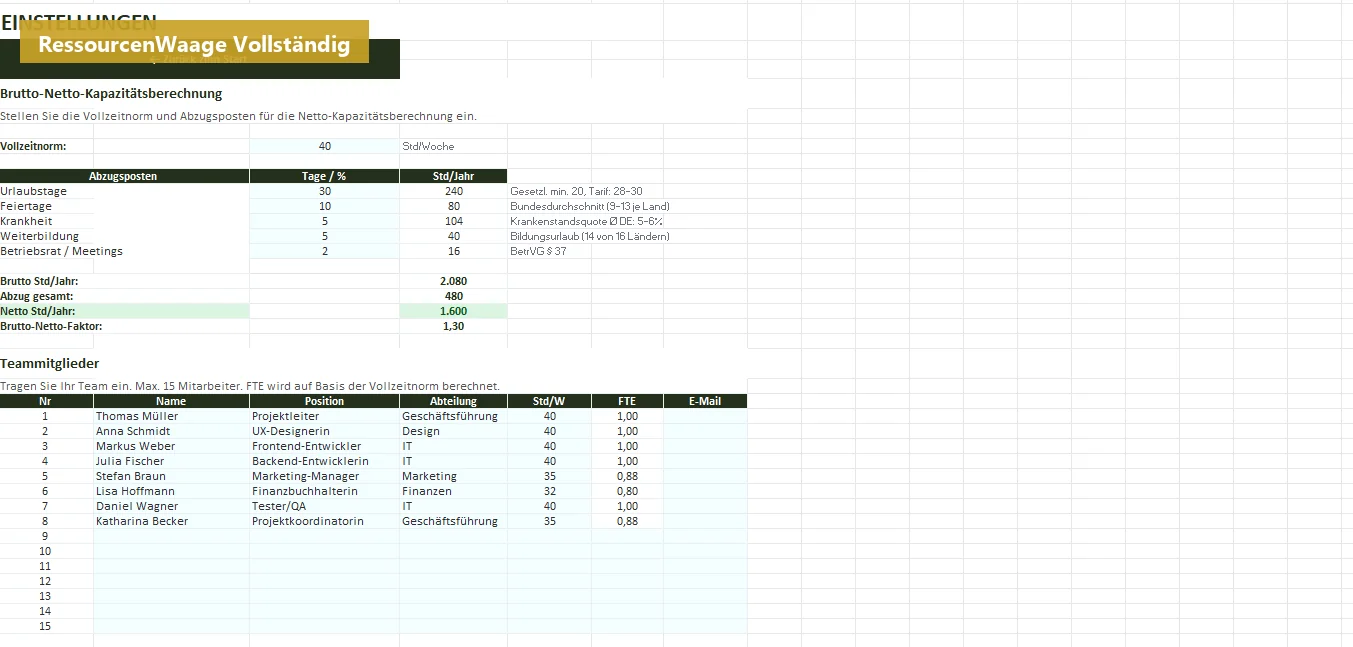The width and height of the screenshot is (1353, 647).
Task: Select the name cell Thomas Müller
Action: click(x=171, y=416)
